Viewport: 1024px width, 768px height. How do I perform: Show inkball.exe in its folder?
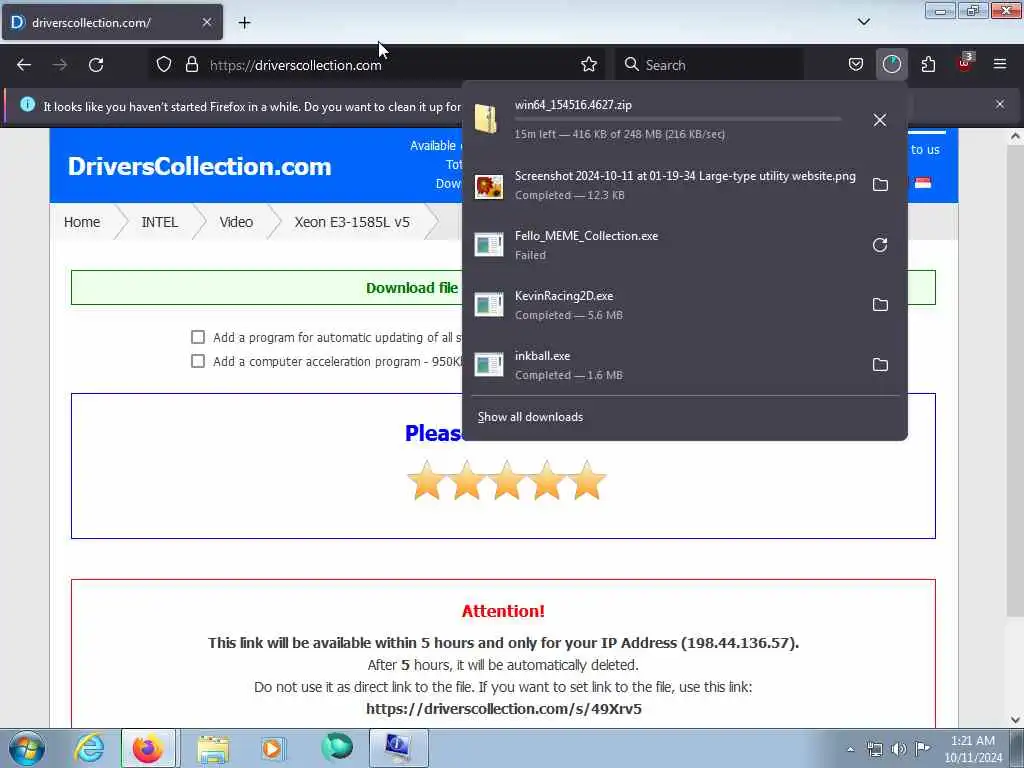point(880,365)
